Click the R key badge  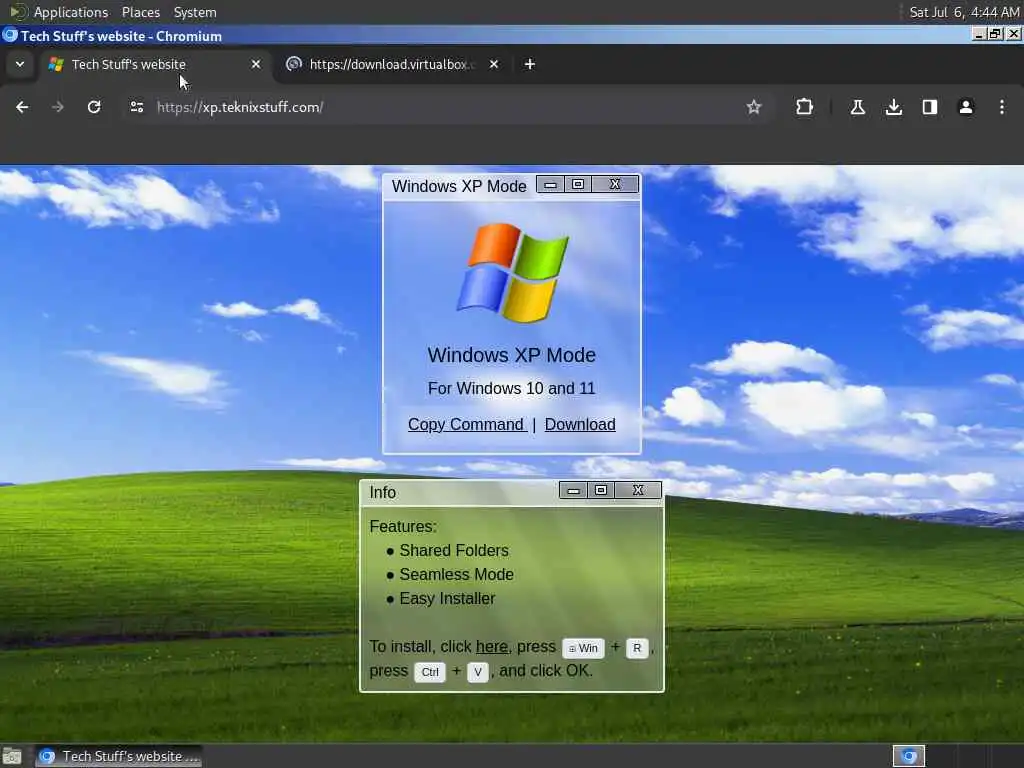point(637,648)
